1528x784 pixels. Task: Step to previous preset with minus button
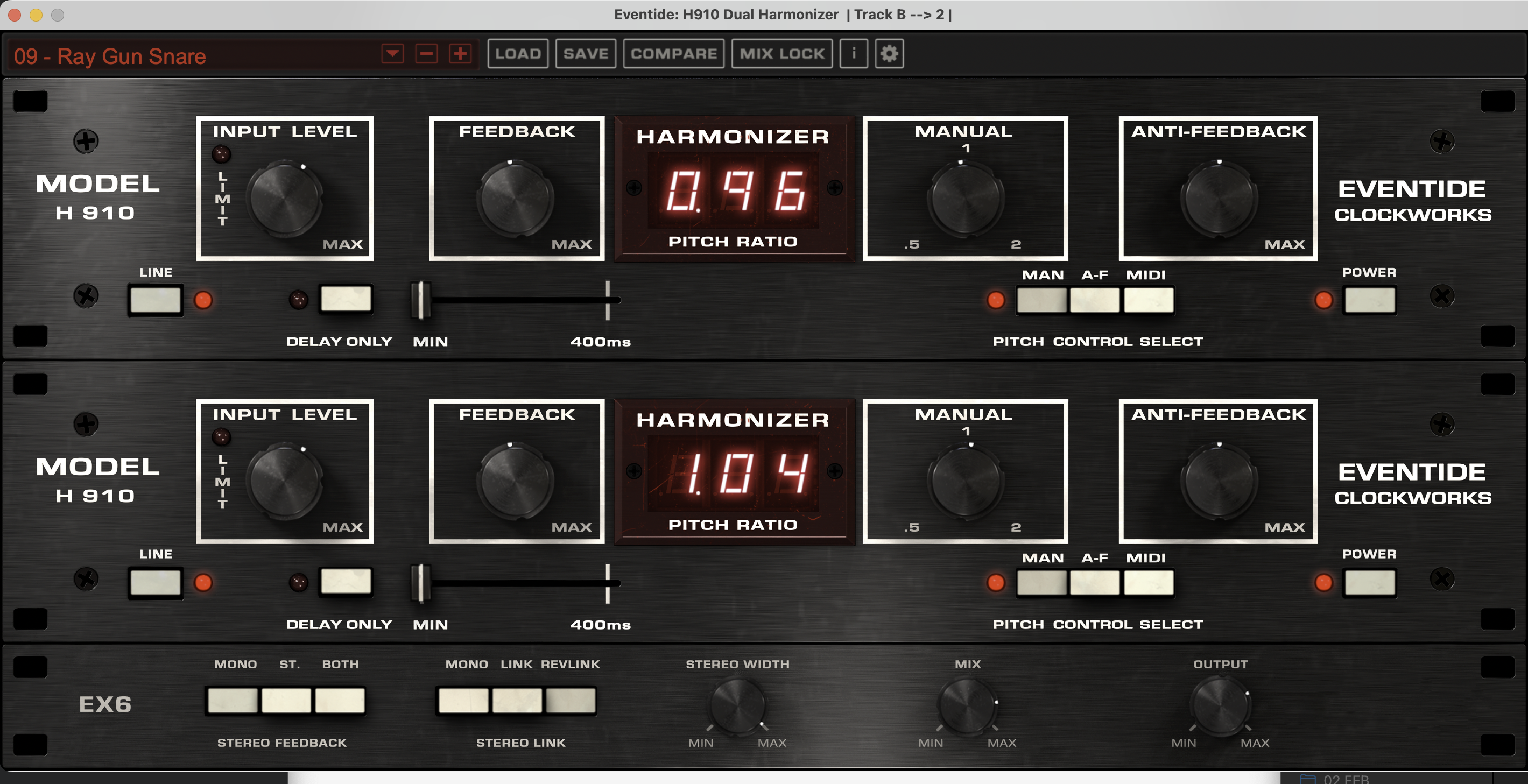[426, 54]
